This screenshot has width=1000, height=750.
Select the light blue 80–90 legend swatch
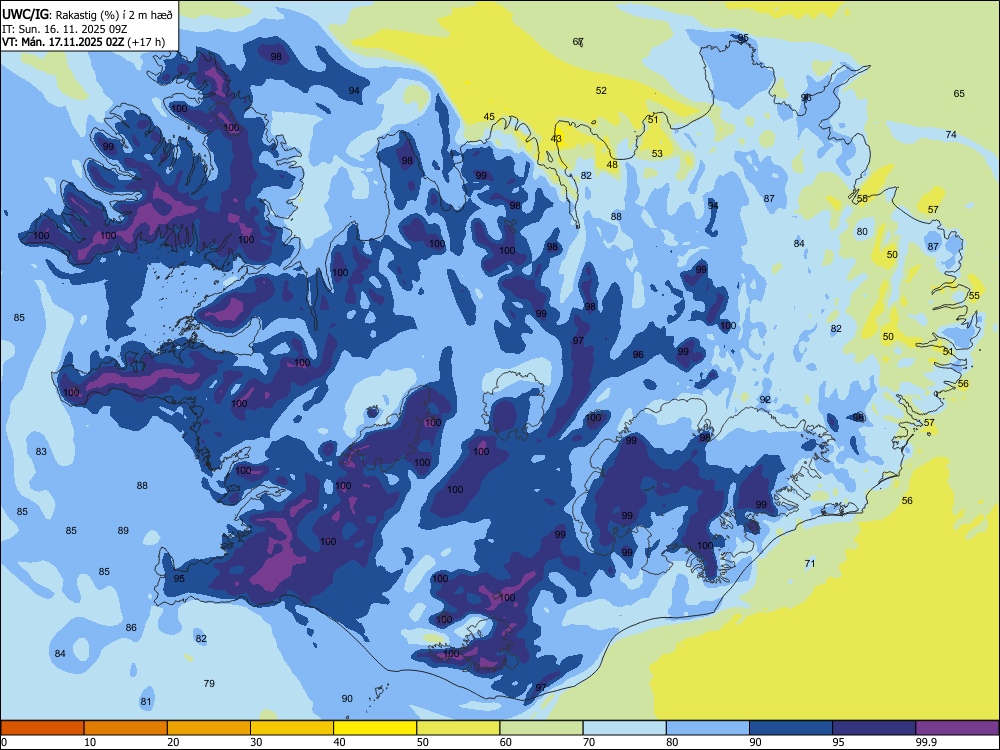(x=708, y=728)
